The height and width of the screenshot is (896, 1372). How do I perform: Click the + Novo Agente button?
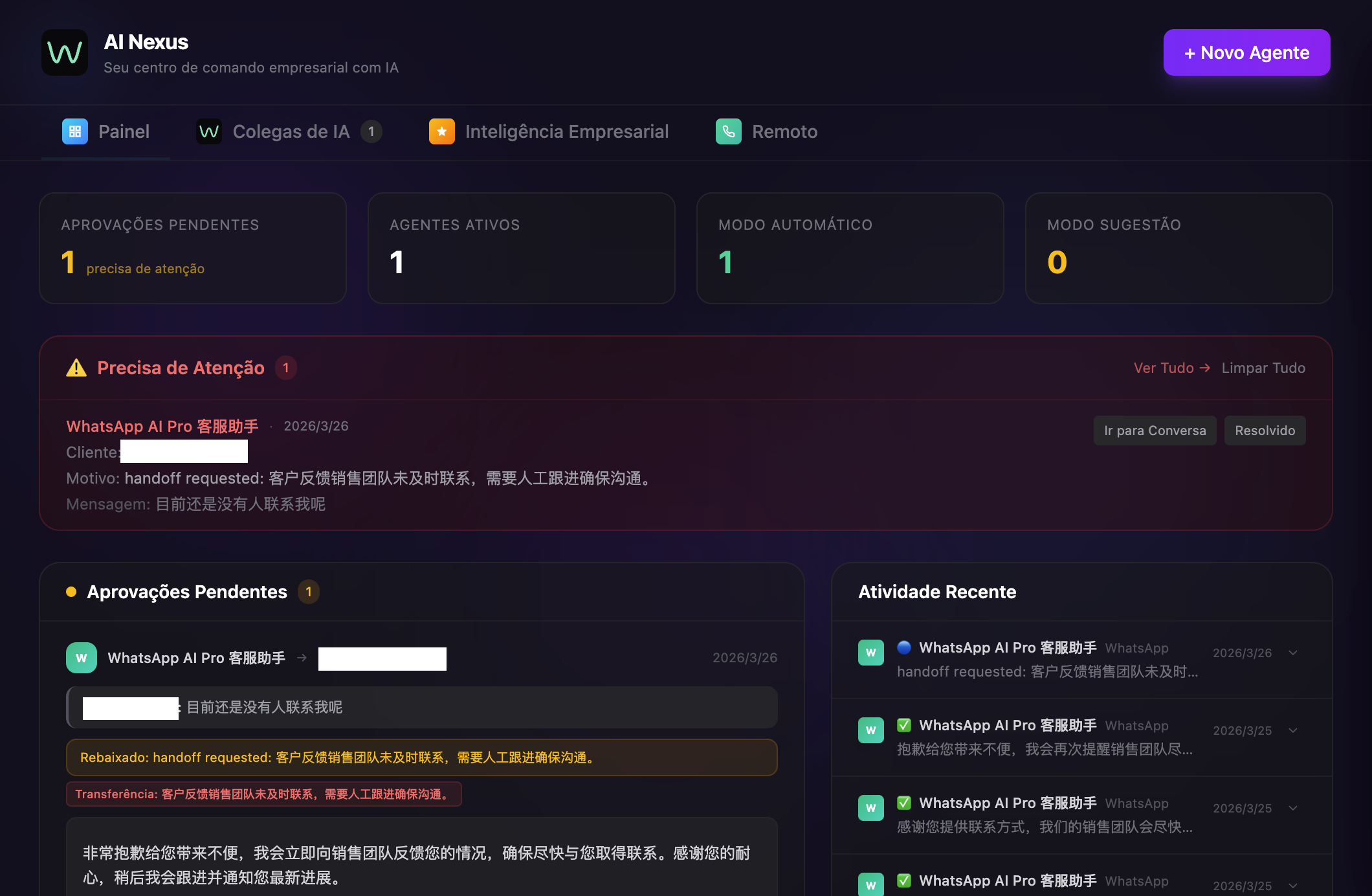[1246, 52]
